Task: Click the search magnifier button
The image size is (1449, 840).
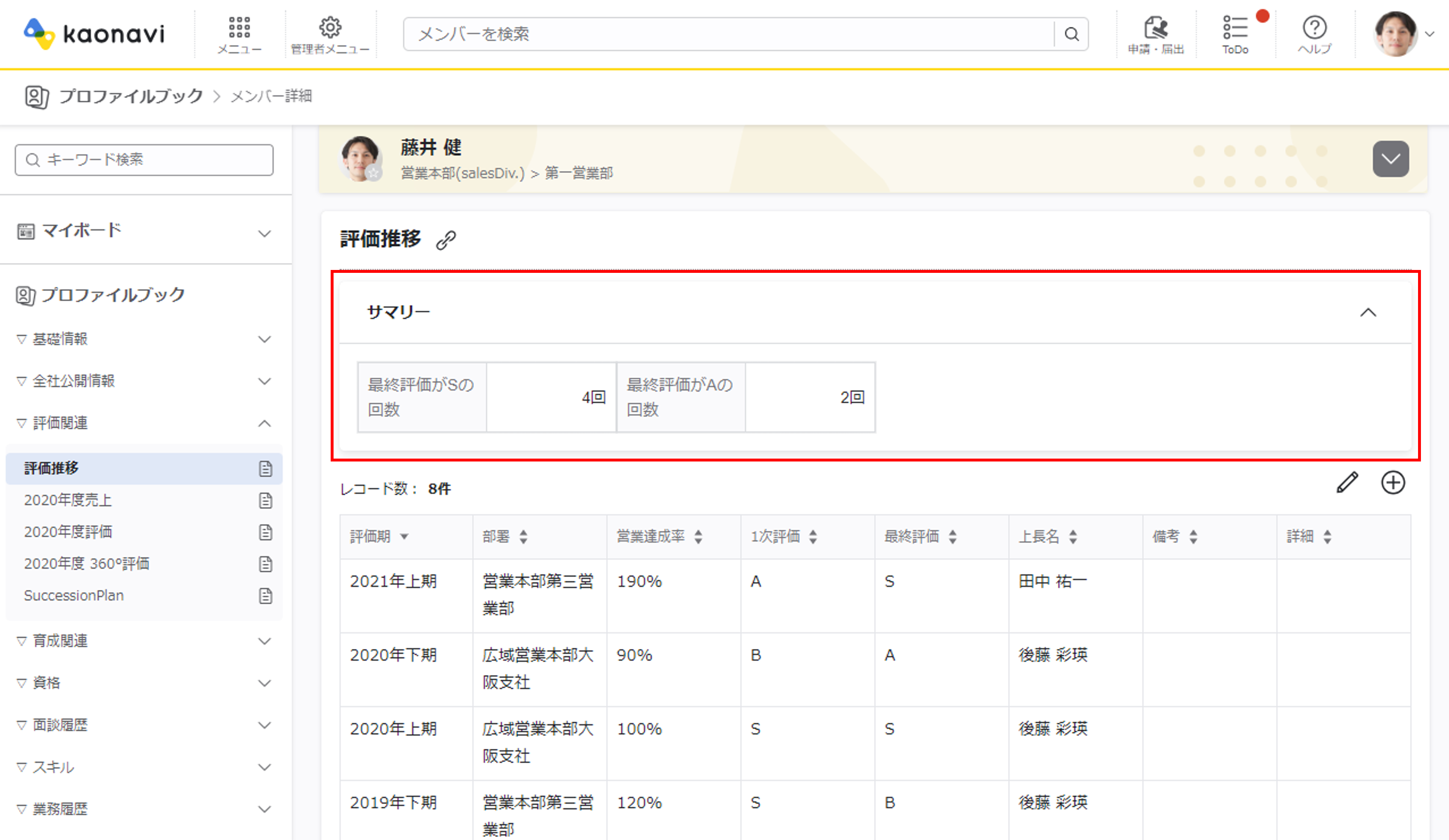Action: pyautogui.click(x=1071, y=35)
